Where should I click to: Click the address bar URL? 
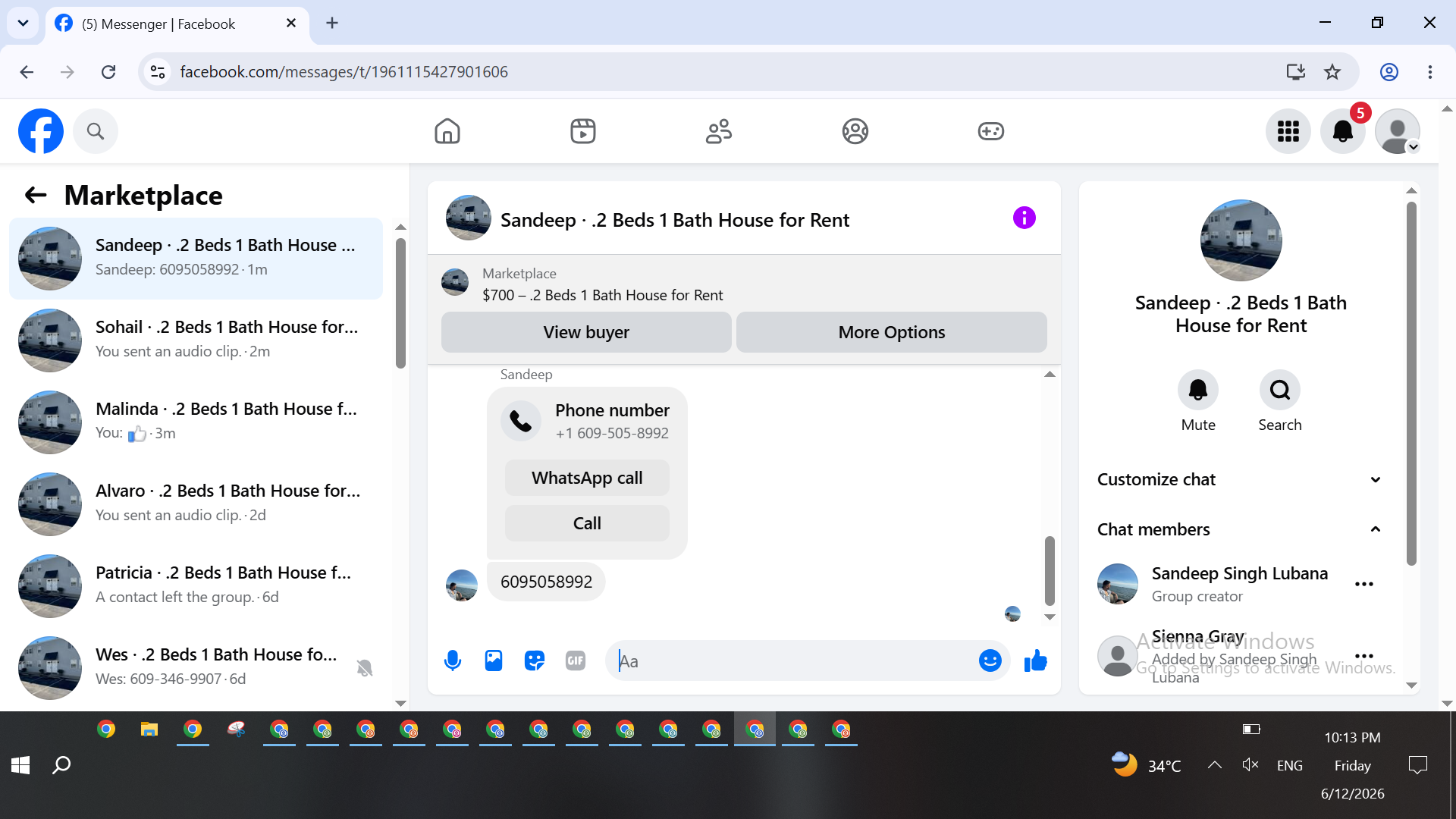(344, 72)
